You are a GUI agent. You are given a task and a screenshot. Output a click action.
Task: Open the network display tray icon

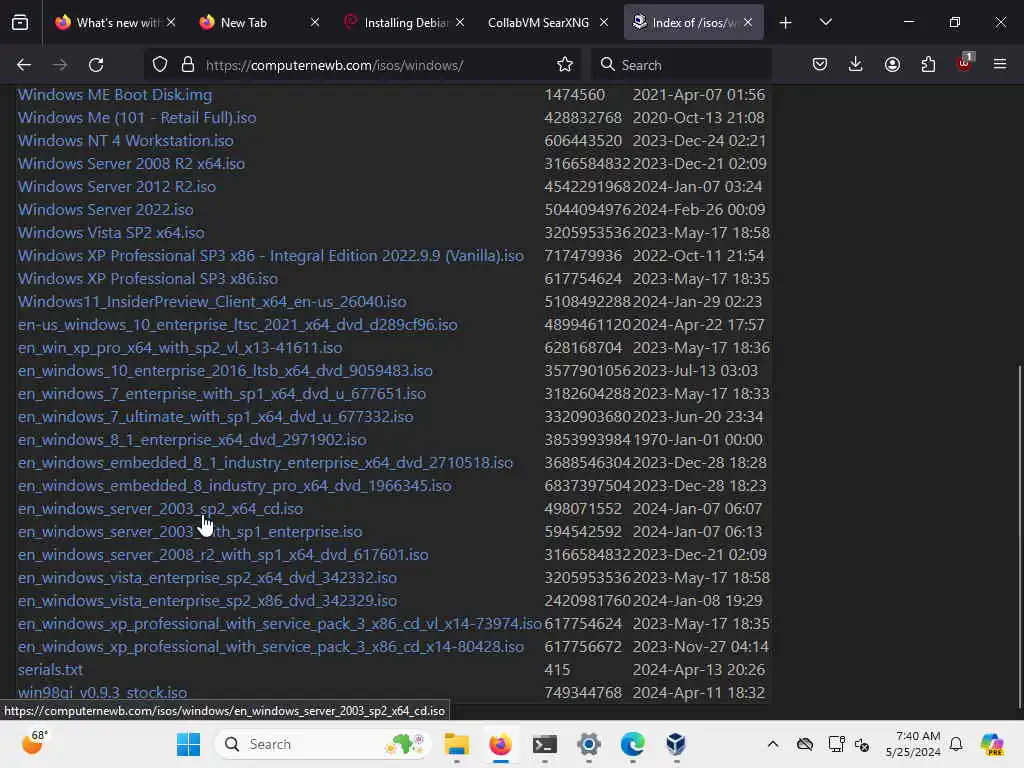(835, 744)
